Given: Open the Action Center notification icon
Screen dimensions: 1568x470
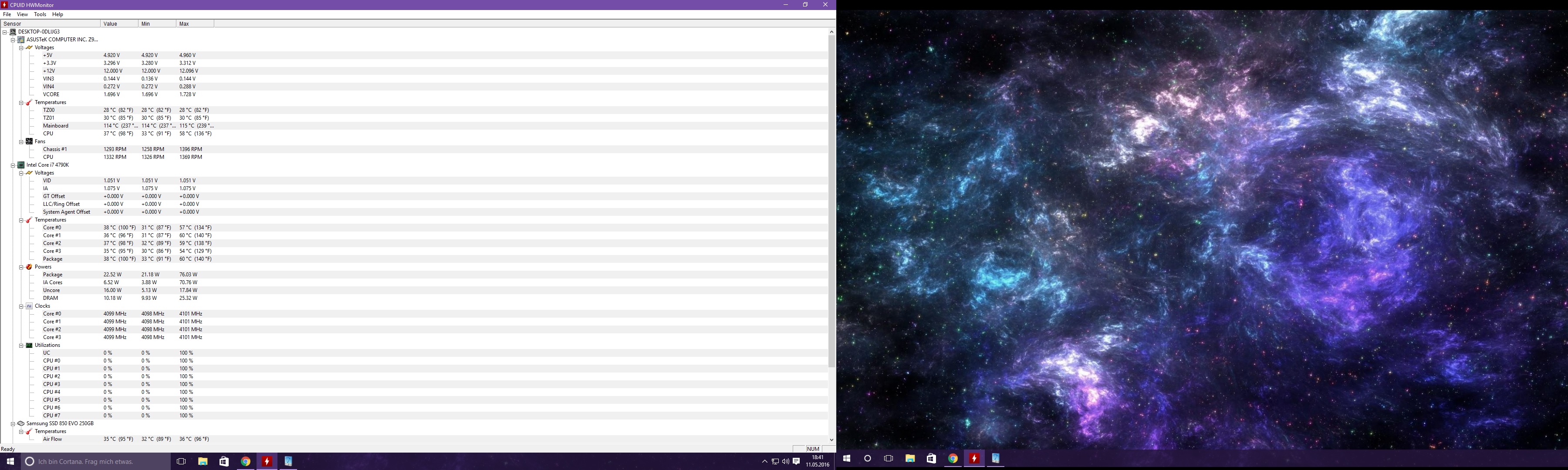Looking at the screenshot, I should [x=796, y=461].
